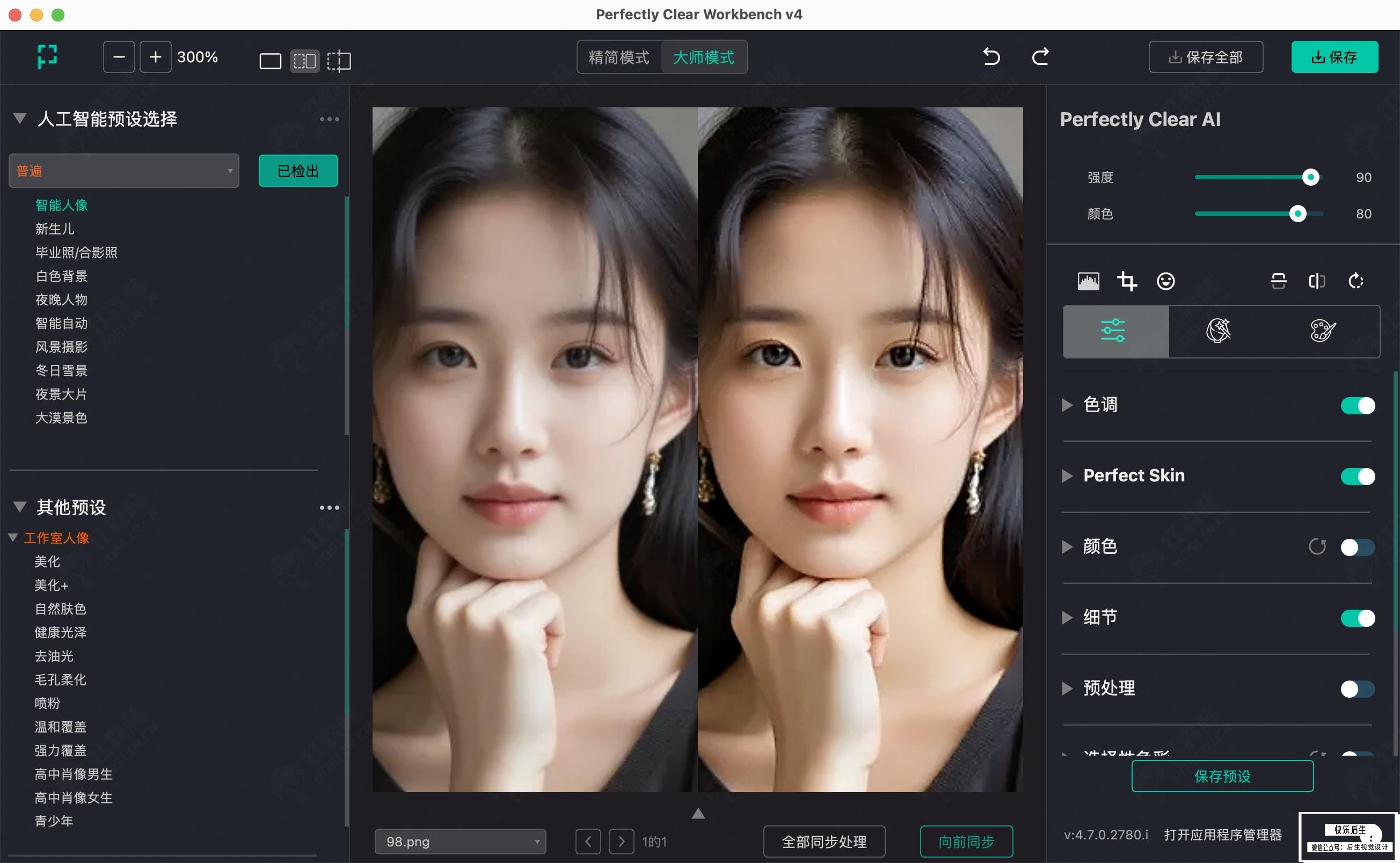
Task: Click the 强度 slider track
Action: pyautogui.click(x=1259, y=178)
